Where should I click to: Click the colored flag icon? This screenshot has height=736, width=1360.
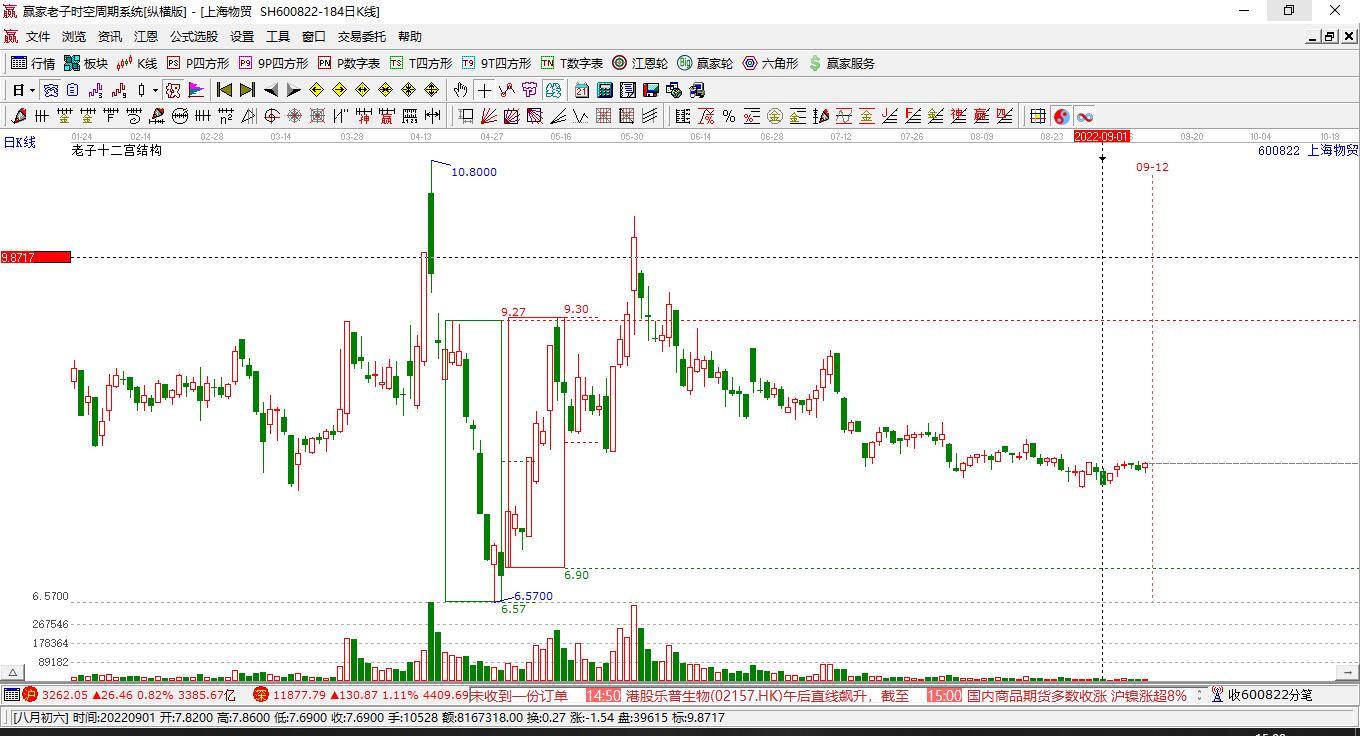197,90
